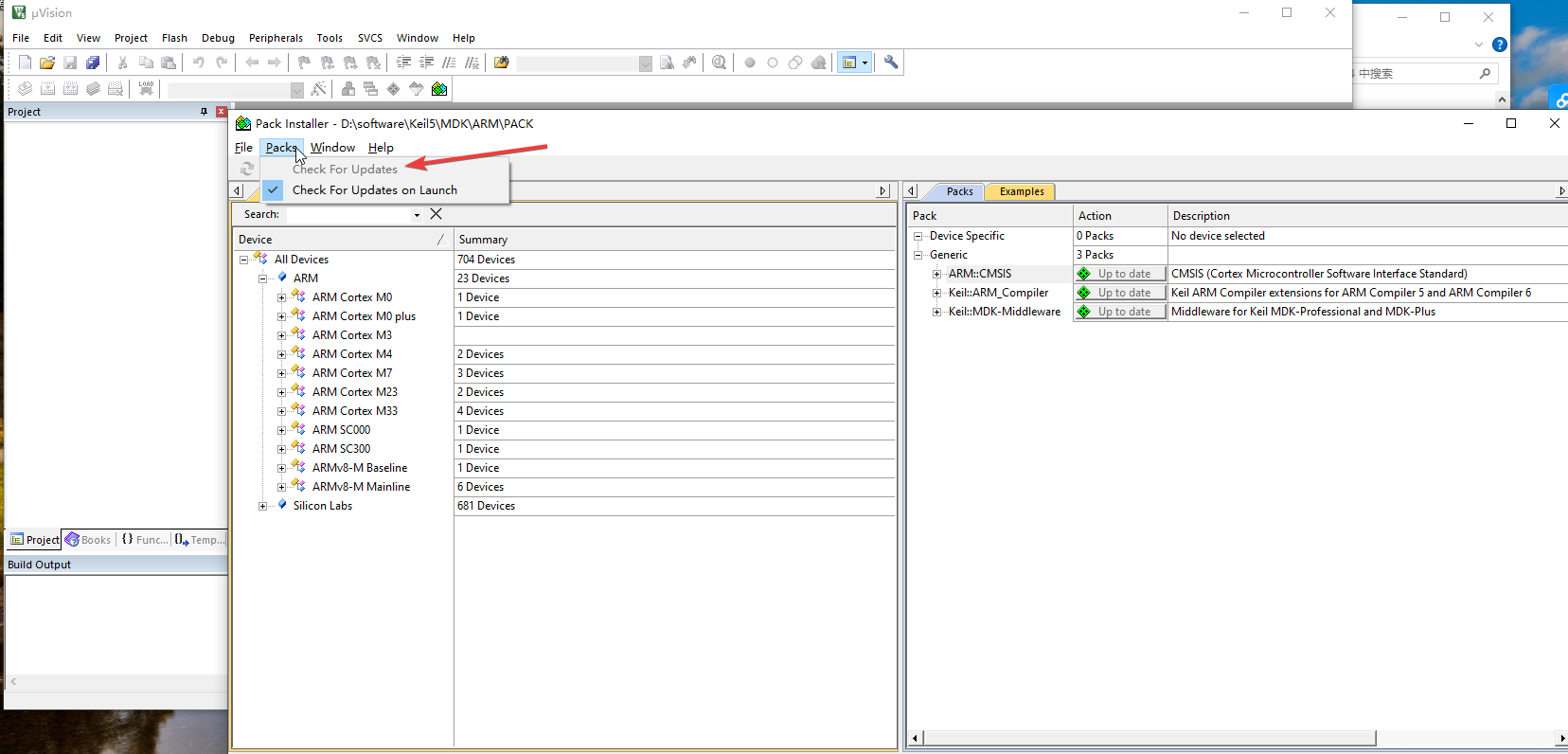Expand the ARM Cortex M33 node
The image size is (1568, 754).
click(x=281, y=411)
